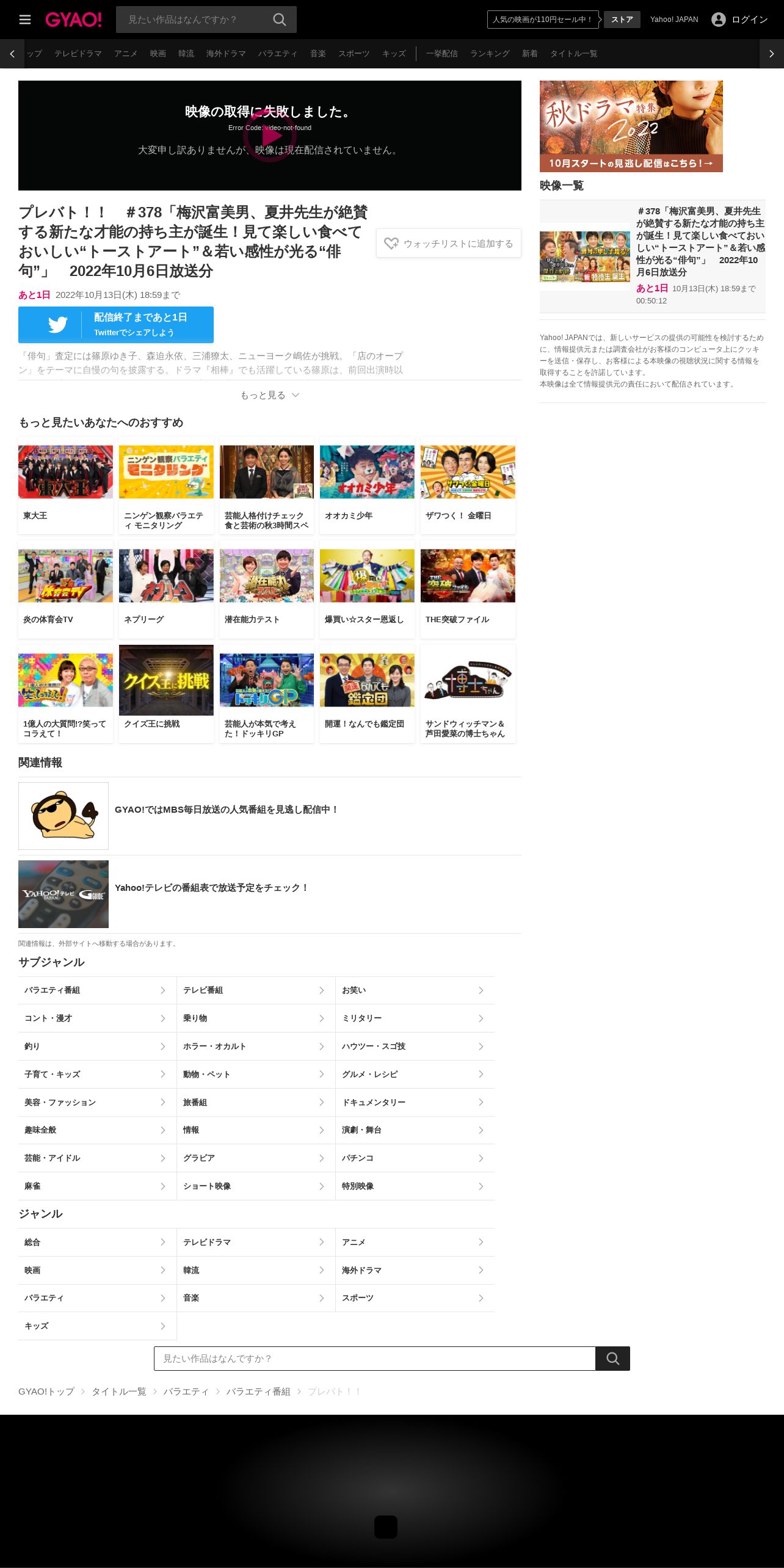Open the THE突破ファイル thumbnail

468,576
